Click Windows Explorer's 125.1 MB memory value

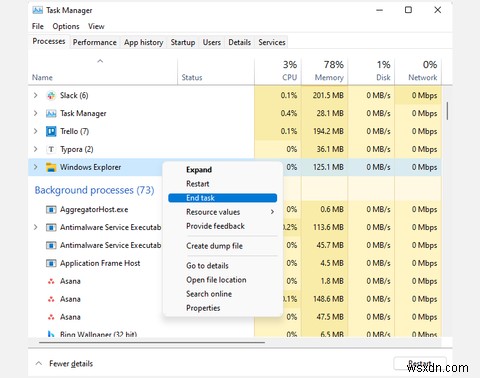click(x=328, y=167)
